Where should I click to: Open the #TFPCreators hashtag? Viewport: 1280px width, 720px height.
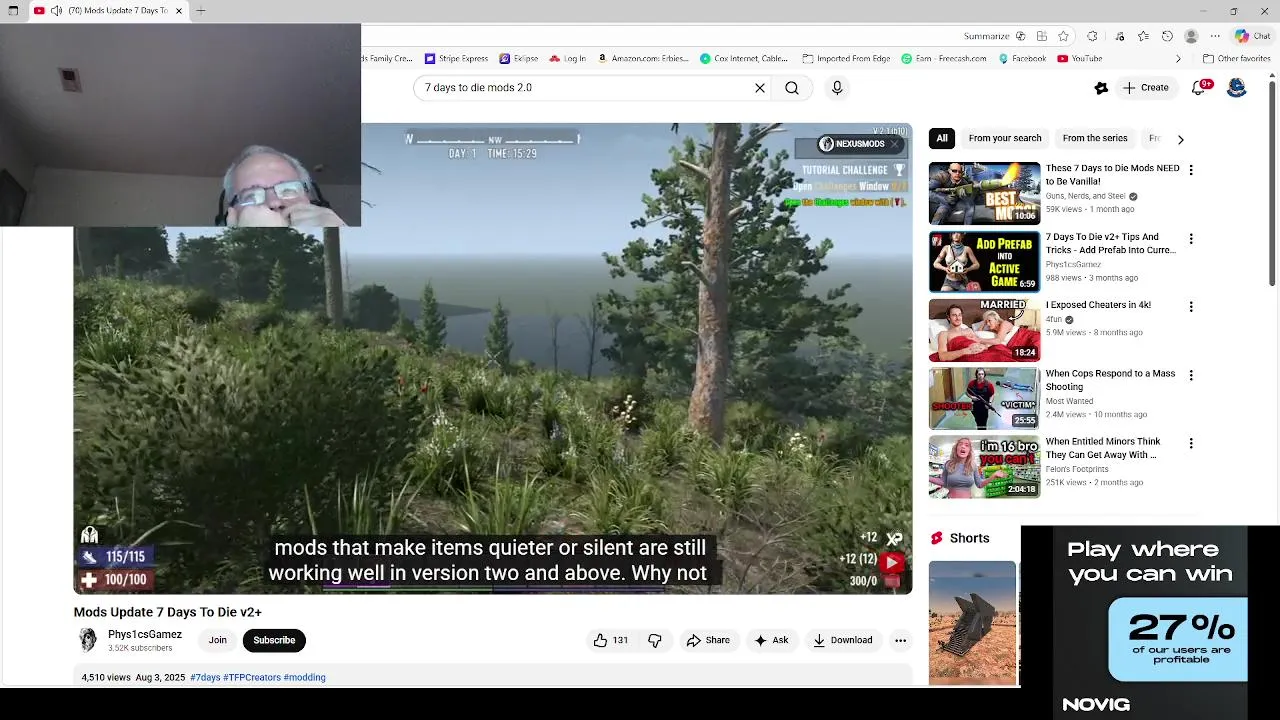[252, 677]
